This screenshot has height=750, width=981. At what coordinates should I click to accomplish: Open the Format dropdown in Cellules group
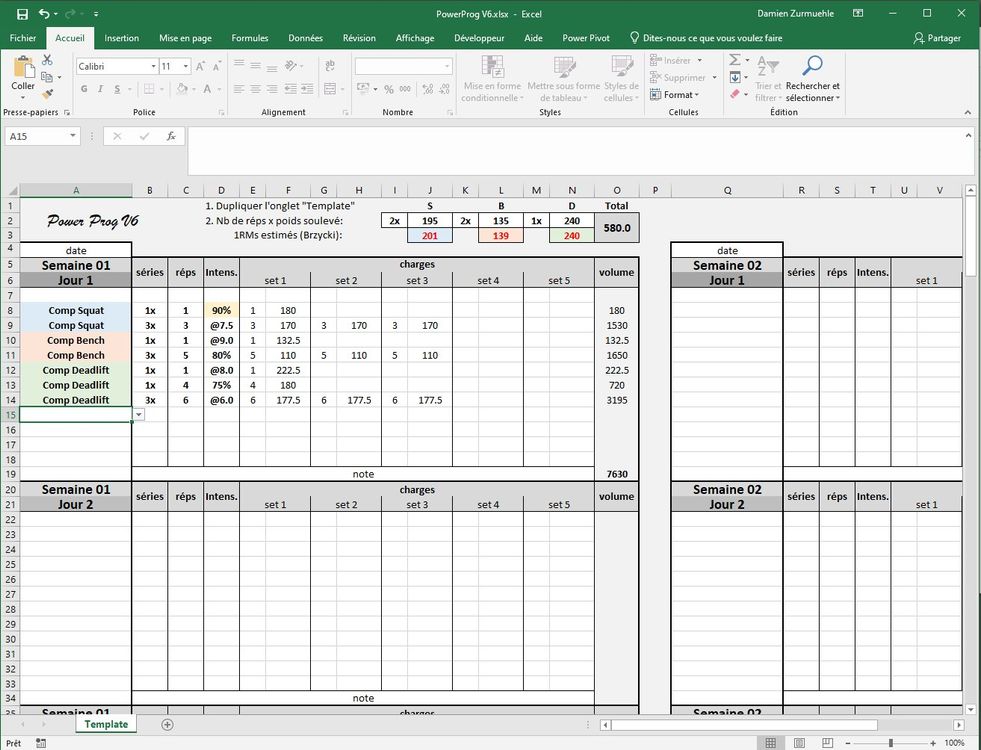(x=674, y=94)
